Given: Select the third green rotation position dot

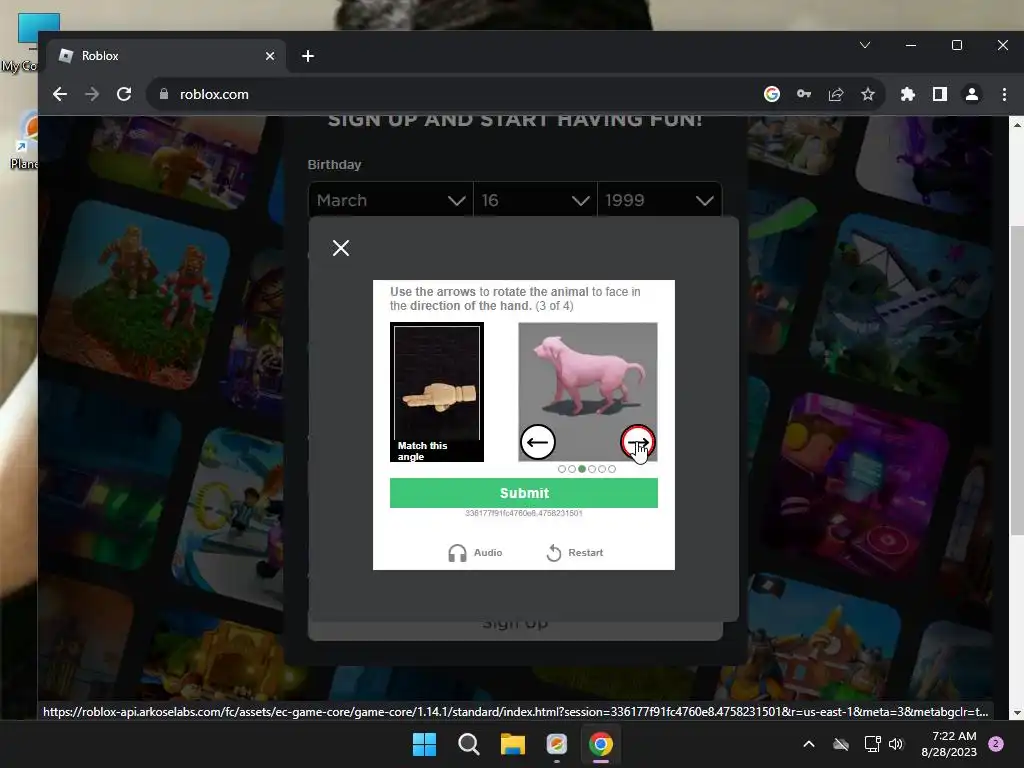Looking at the screenshot, I should (582, 469).
